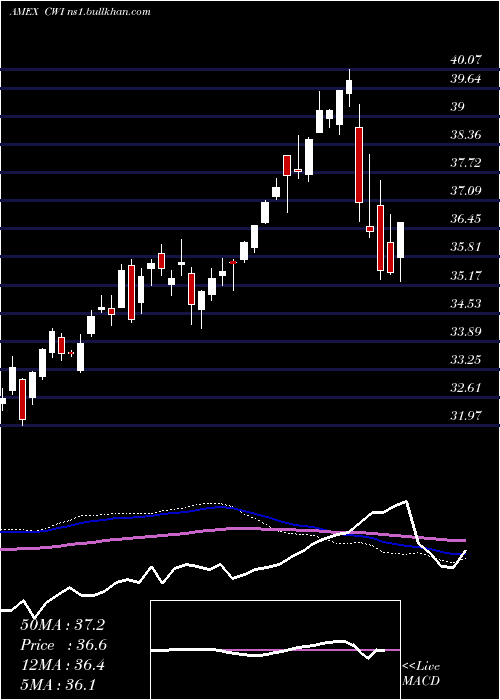Click the 35.17 price label
Screen dimensions: 500x700
(466, 275)
